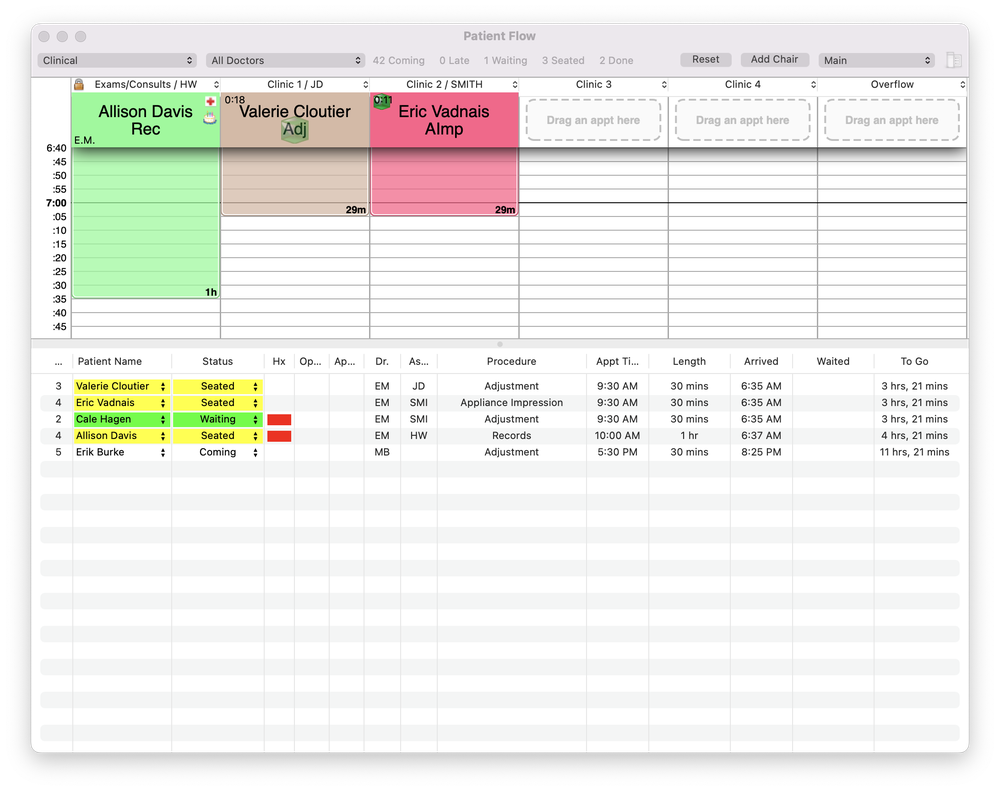
Task: Click the 'Records' procedure cell
Action: point(511,436)
